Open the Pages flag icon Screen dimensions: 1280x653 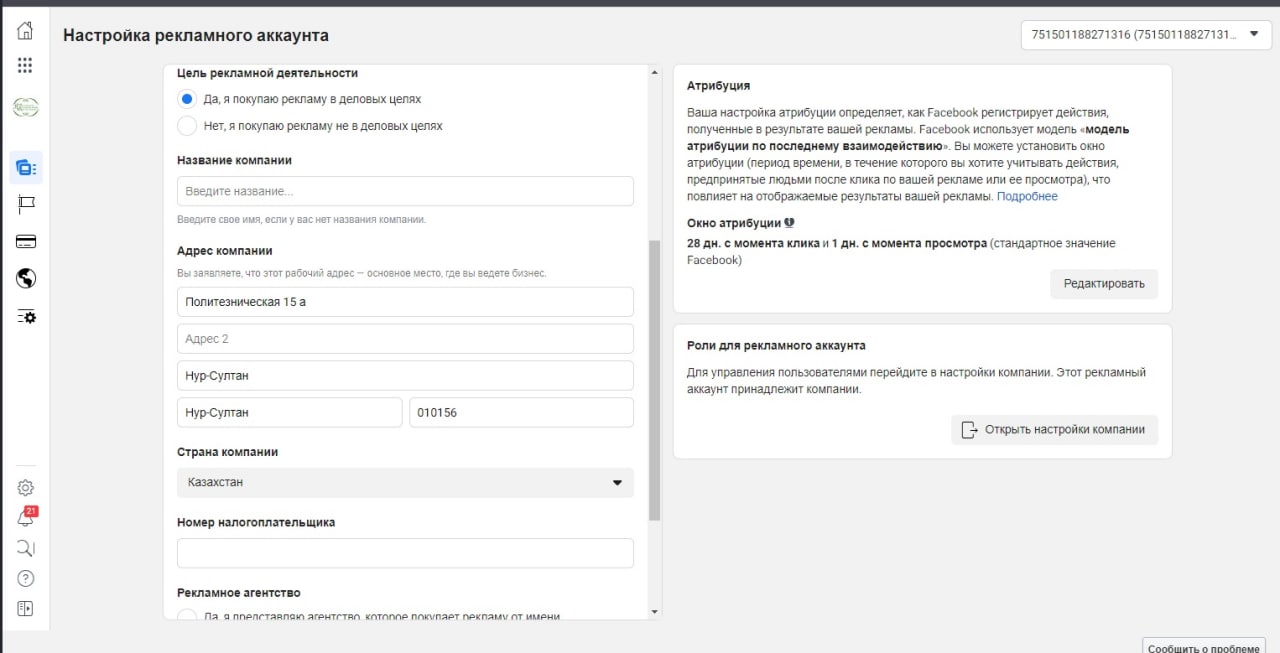[26, 204]
